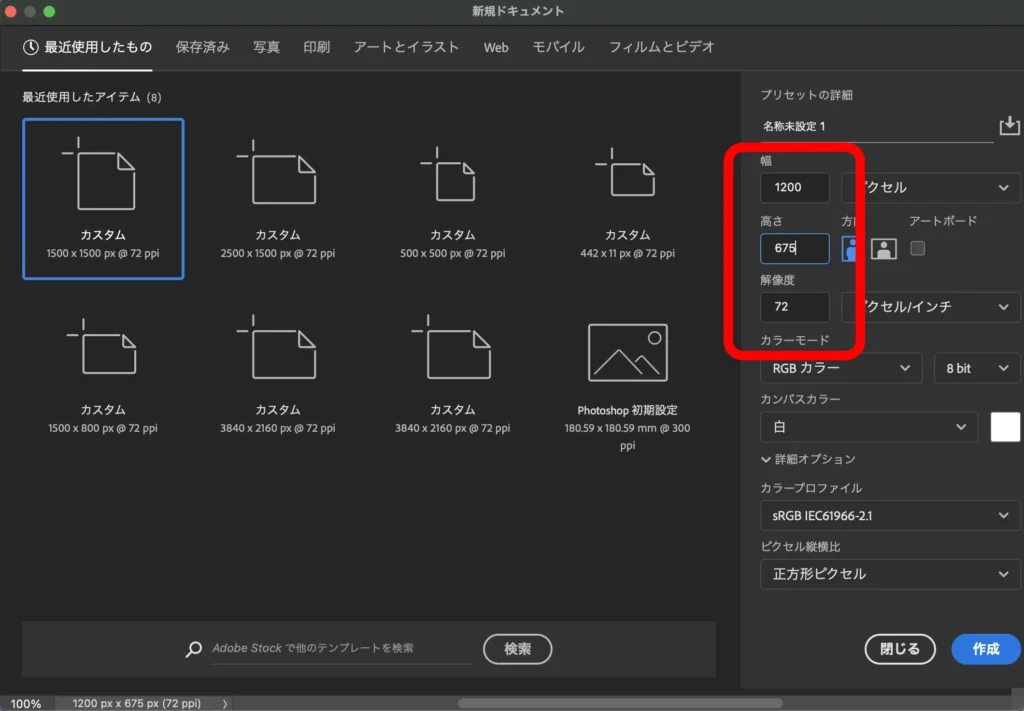Click the 作成 button
Screen dimensions: 1024x711
click(985, 649)
